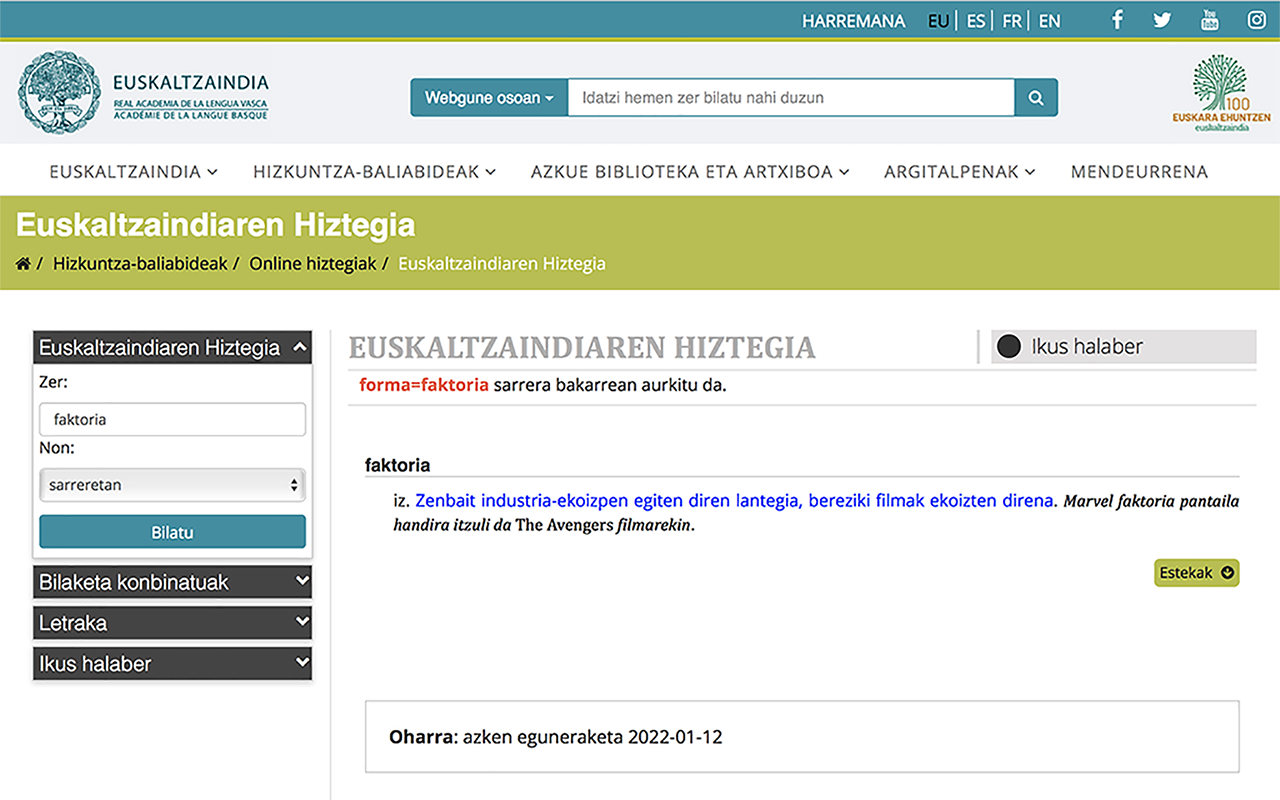1280x800 pixels.
Task: Open the sarreretan select box
Action: (172, 485)
